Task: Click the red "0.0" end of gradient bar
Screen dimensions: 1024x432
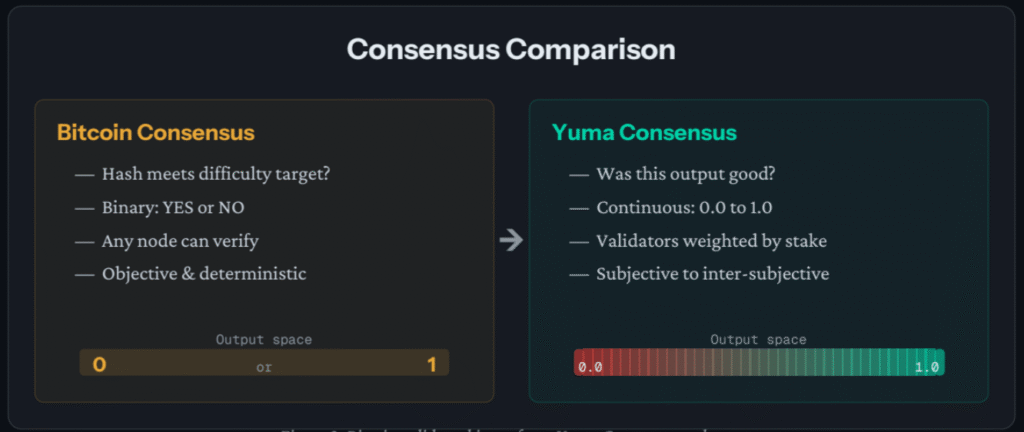Action: point(590,367)
